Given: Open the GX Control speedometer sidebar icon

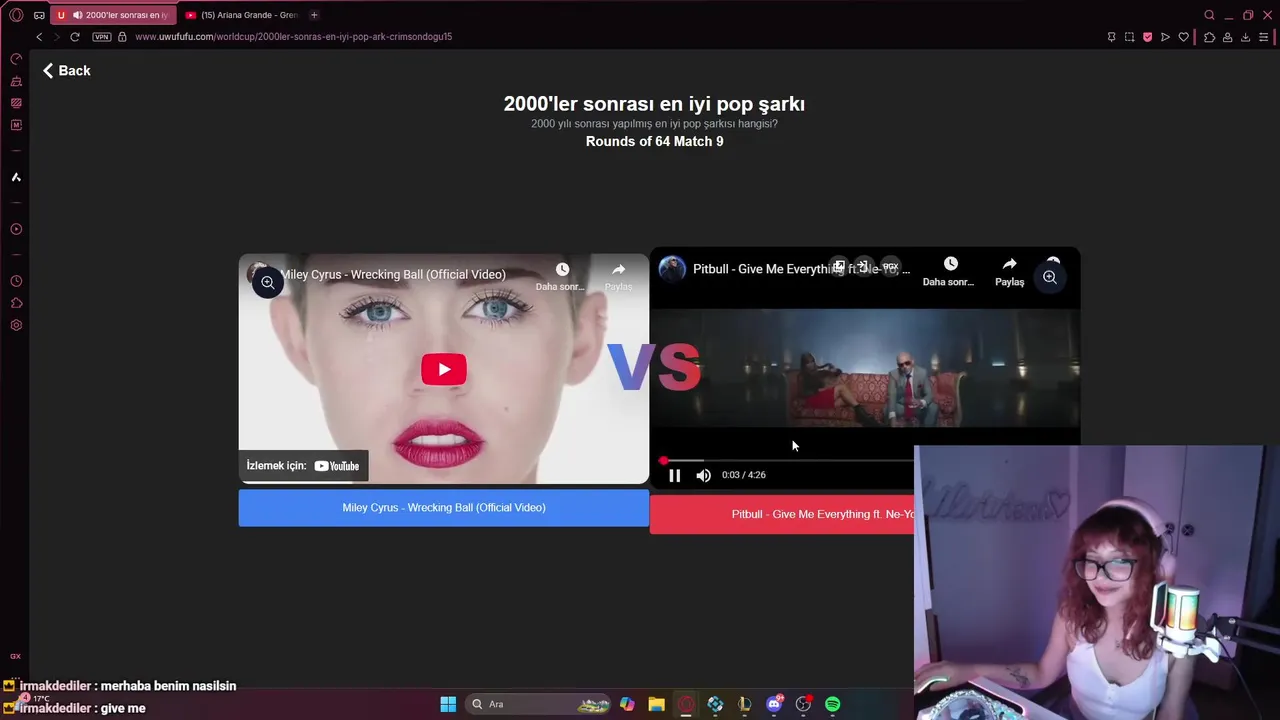Looking at the screenshot, I should click(x=16, y=59).
